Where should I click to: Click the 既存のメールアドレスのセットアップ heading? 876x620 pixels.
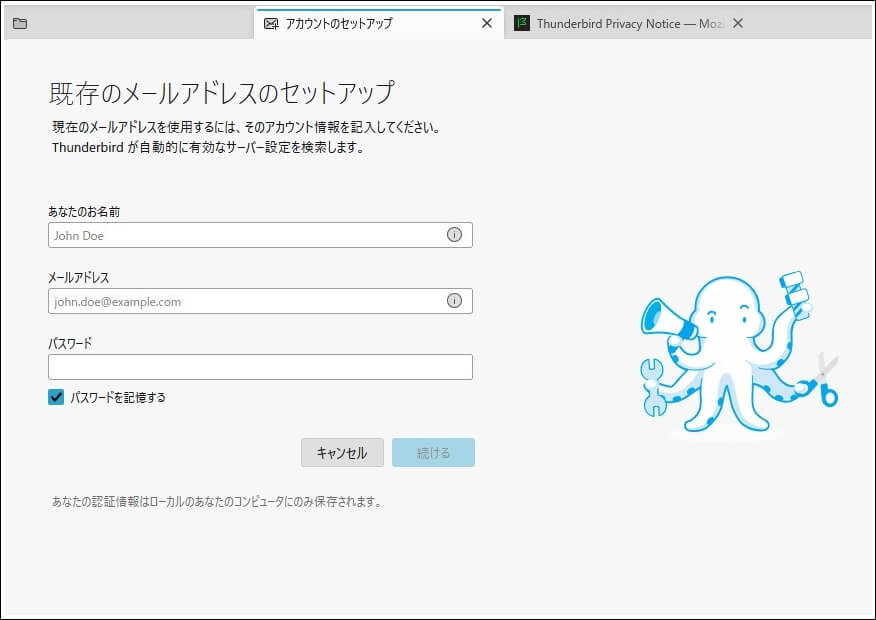pos(222,93)
